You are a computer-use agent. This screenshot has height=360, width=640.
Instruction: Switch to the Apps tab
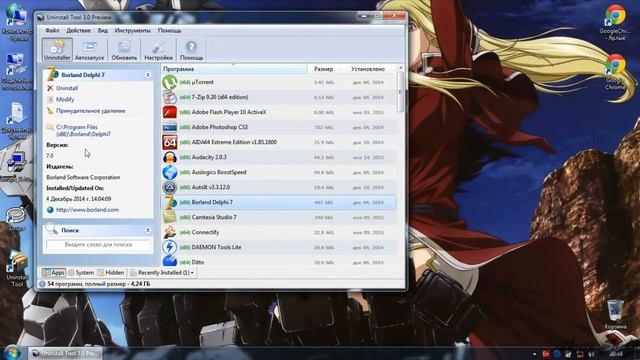coord(54,273)
